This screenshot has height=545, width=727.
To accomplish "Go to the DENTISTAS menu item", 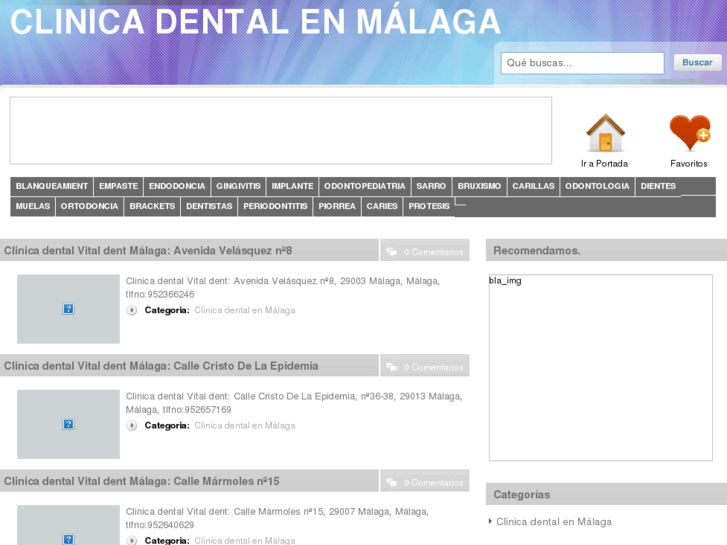I will coord(209,206).
